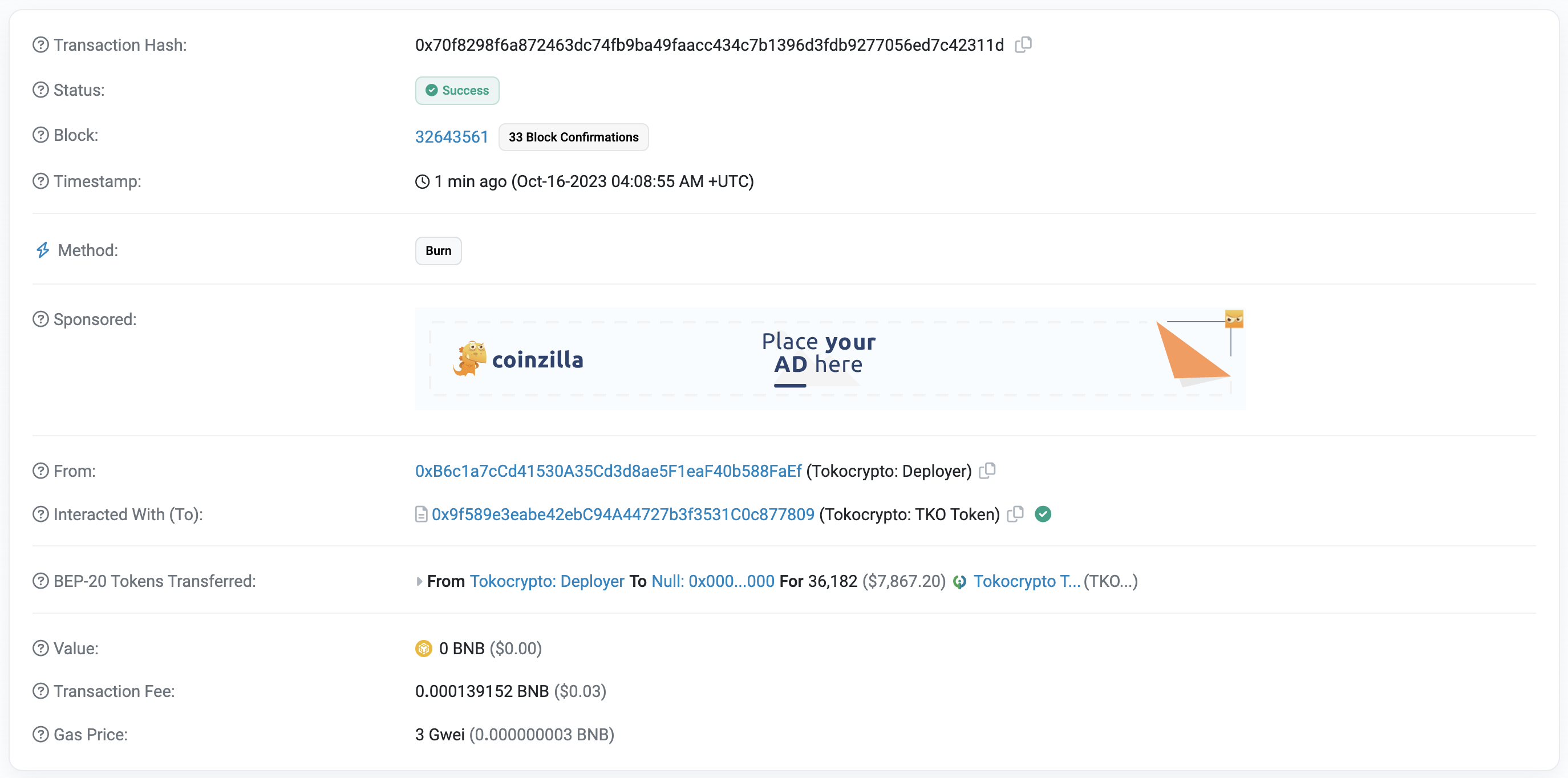Click the Tokocrypto token logo icon
1568x778 pixels.
(x=960, y=581)
